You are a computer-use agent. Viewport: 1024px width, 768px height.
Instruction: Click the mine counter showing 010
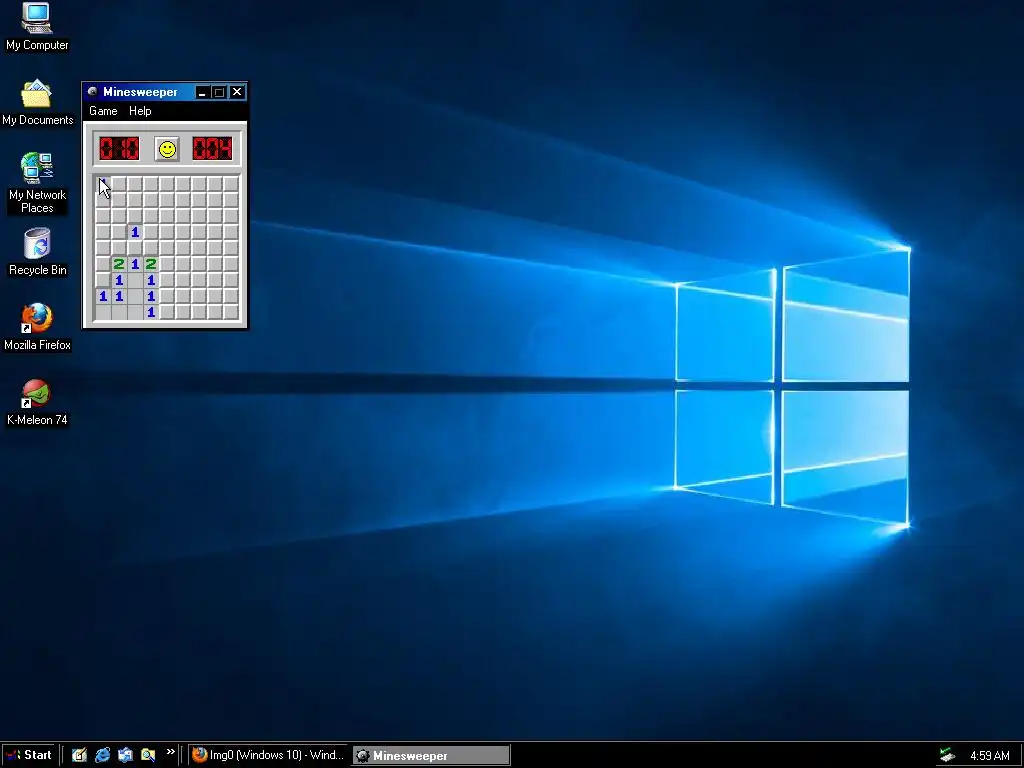coord(119,149)
